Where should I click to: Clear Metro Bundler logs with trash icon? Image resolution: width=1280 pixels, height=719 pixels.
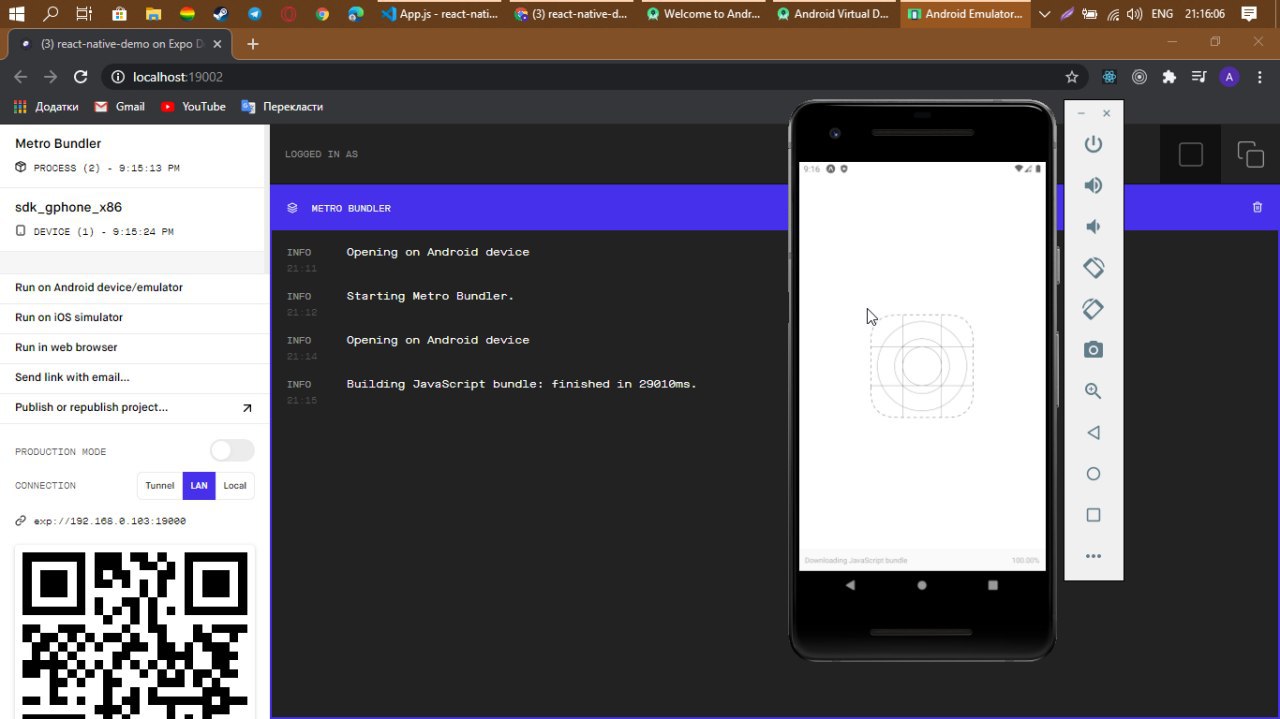pos(1257,207)
